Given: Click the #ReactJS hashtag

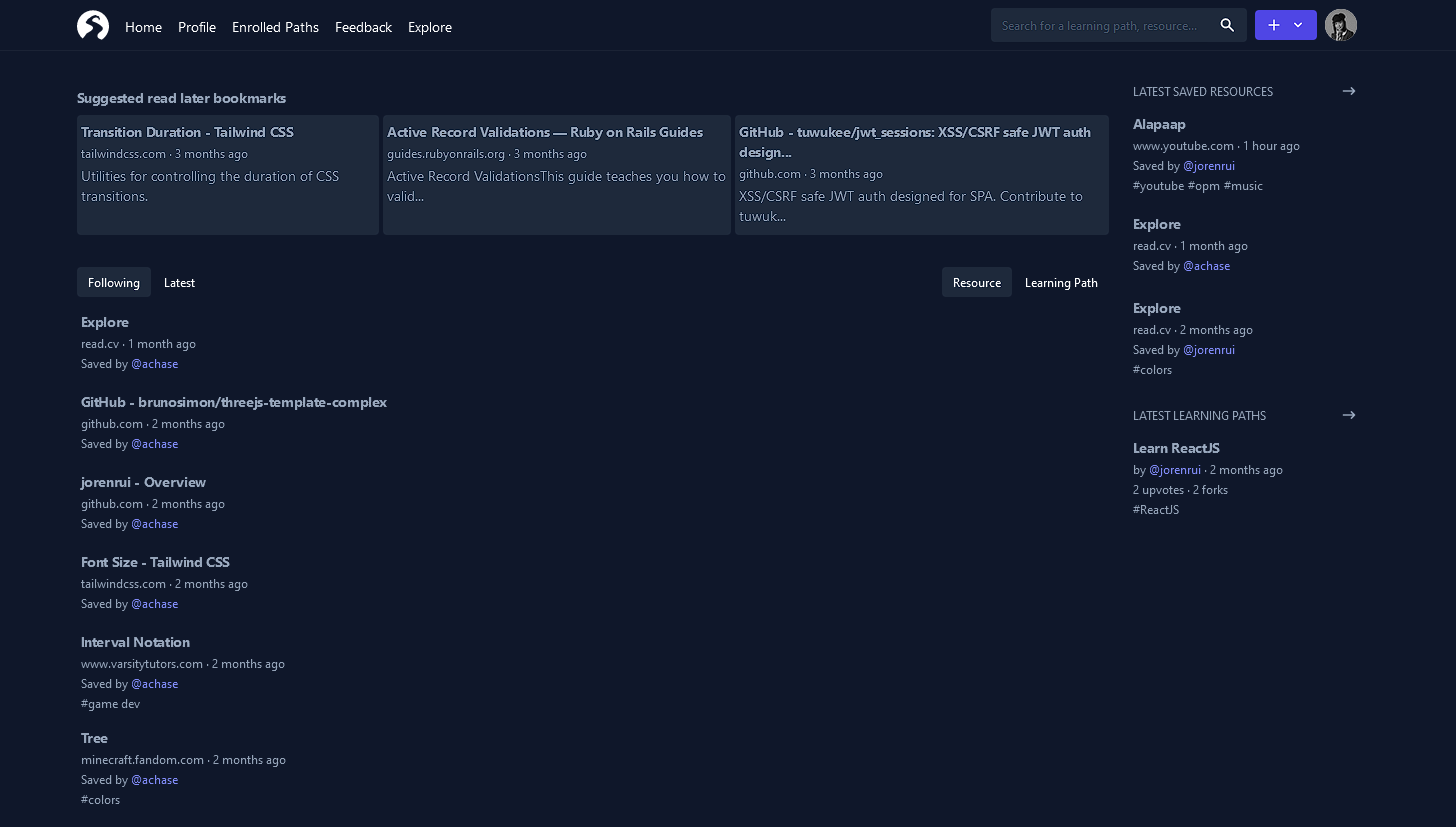Looking at the screenshot, I should click(x=1155, y=509).
